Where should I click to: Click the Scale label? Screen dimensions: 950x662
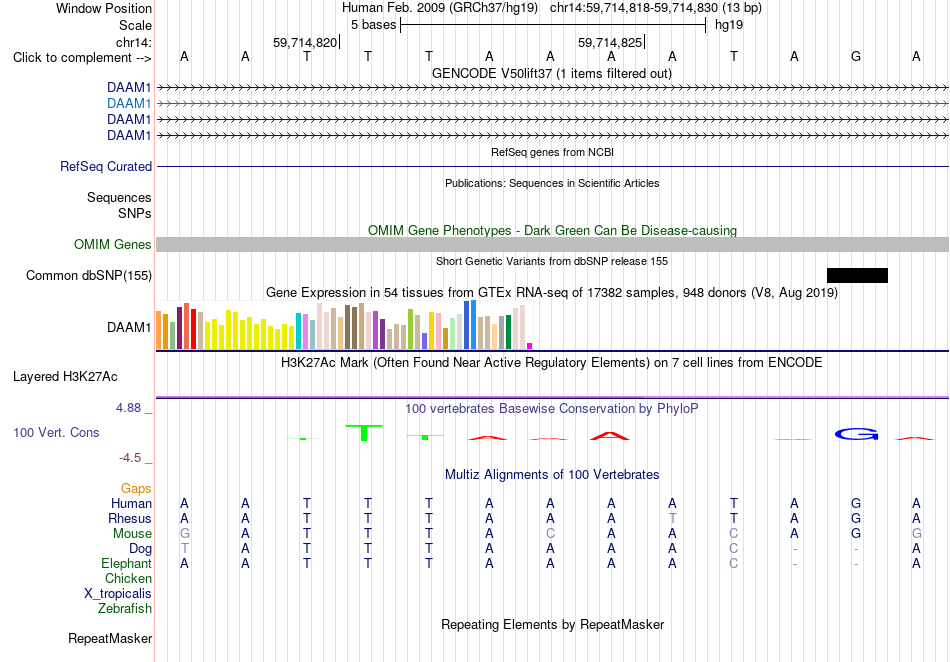click(136, 25)
